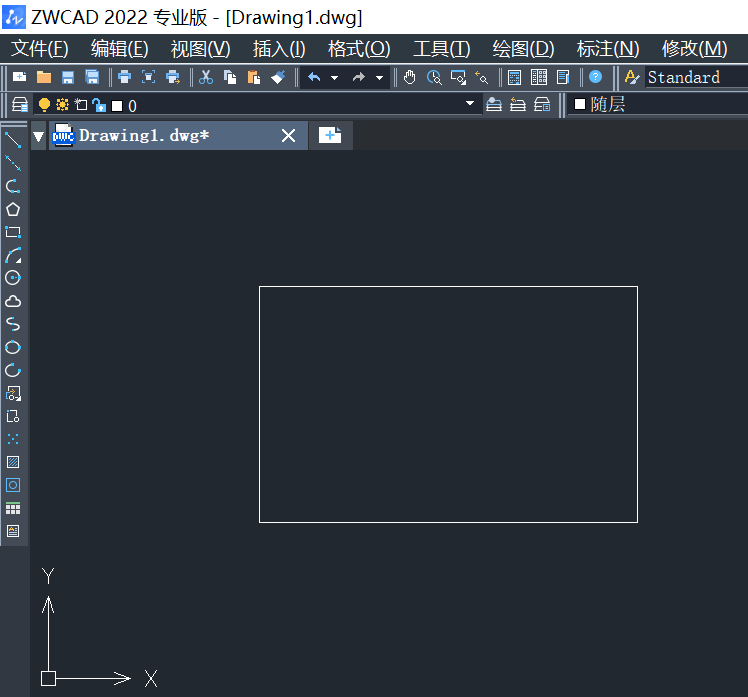Viewport: 748px width, 697px height.
Task: Open the 视图(V) View menu
Action: (200, 49)
